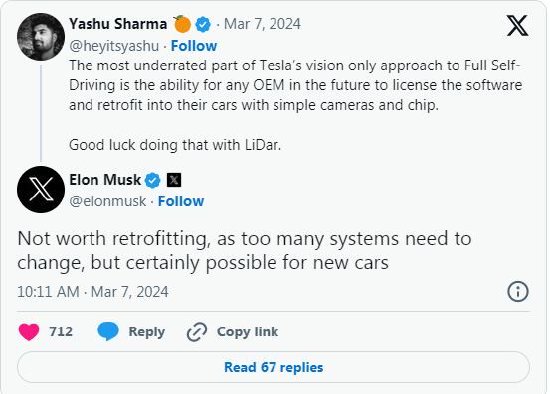Open Elon Musk's X avatar
Screen dimensions: 550x394
pos(41,189)
